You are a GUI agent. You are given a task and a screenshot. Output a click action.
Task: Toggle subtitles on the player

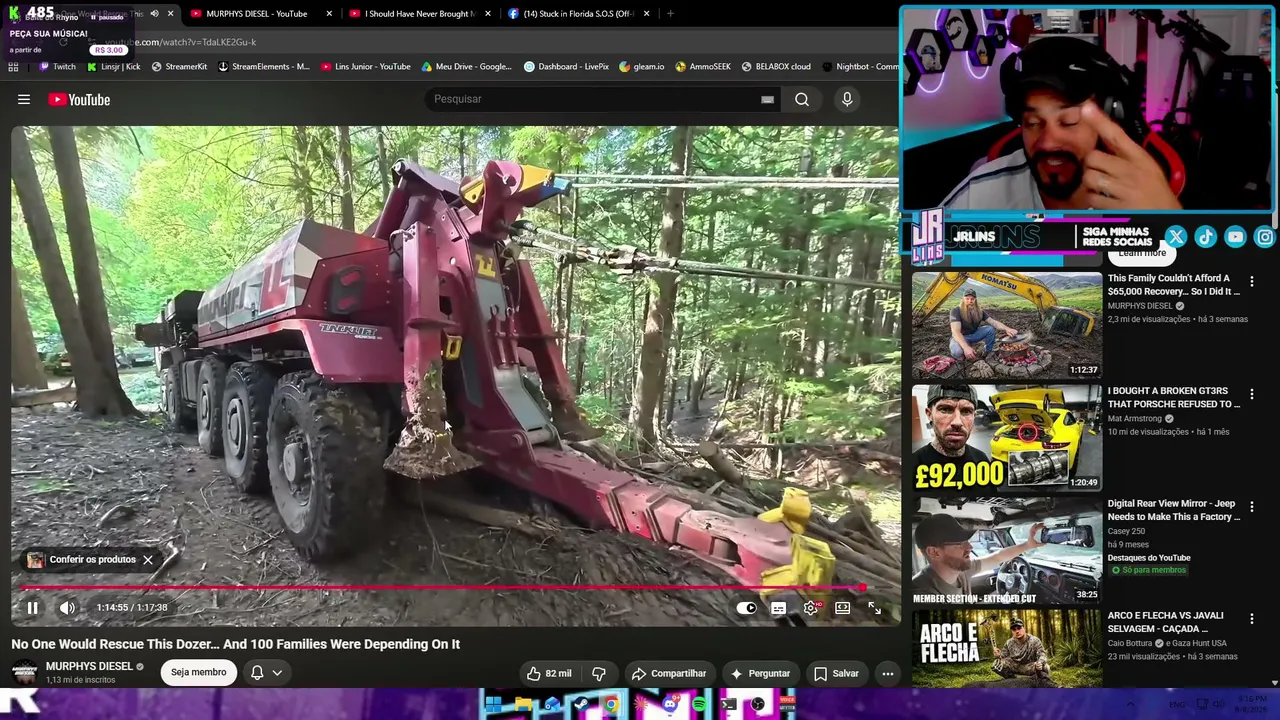778,608
